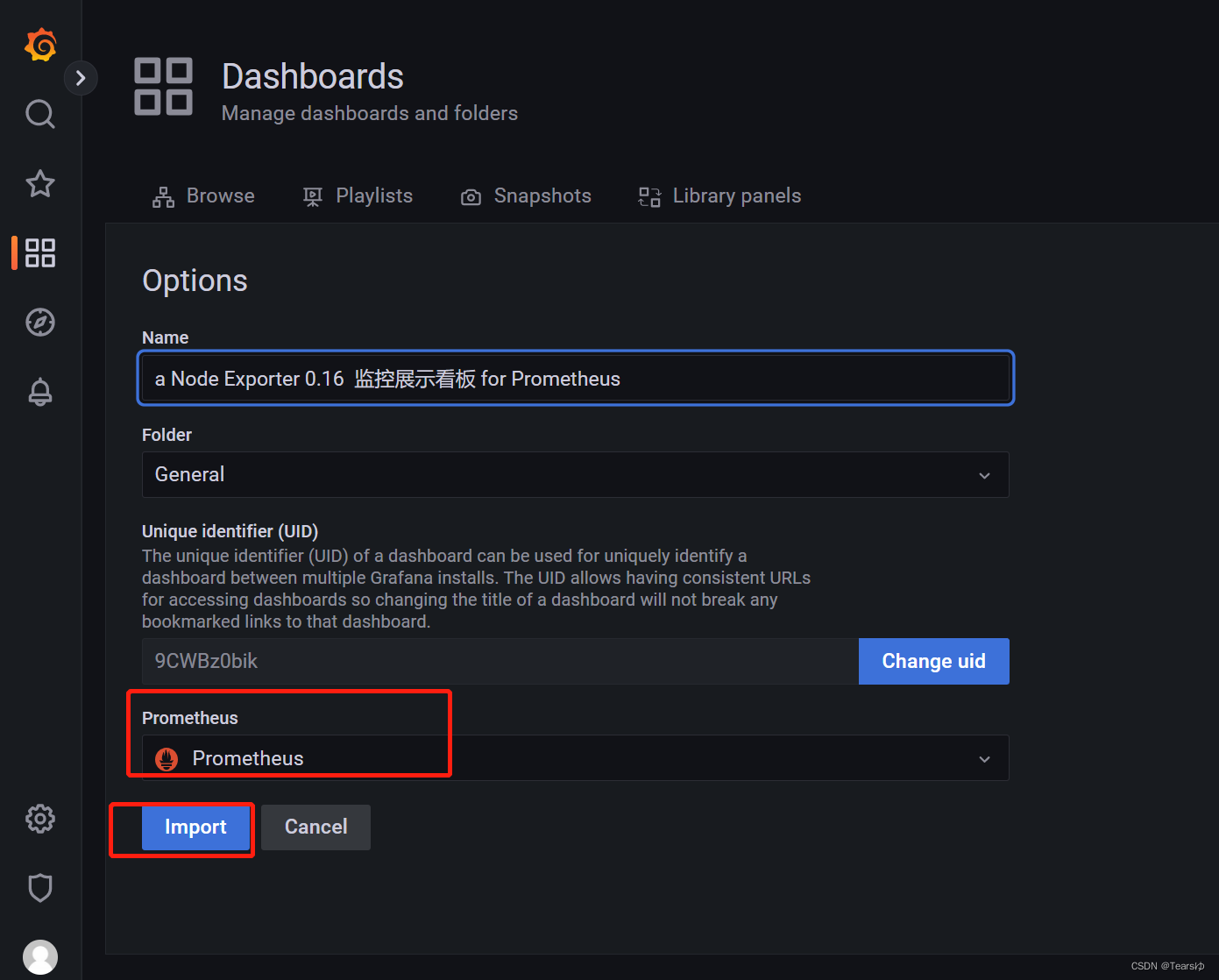The width and height of the screenshot is (1219, 980).
Task: Open the Folder dropdown showing General
Action: (576, 474)
